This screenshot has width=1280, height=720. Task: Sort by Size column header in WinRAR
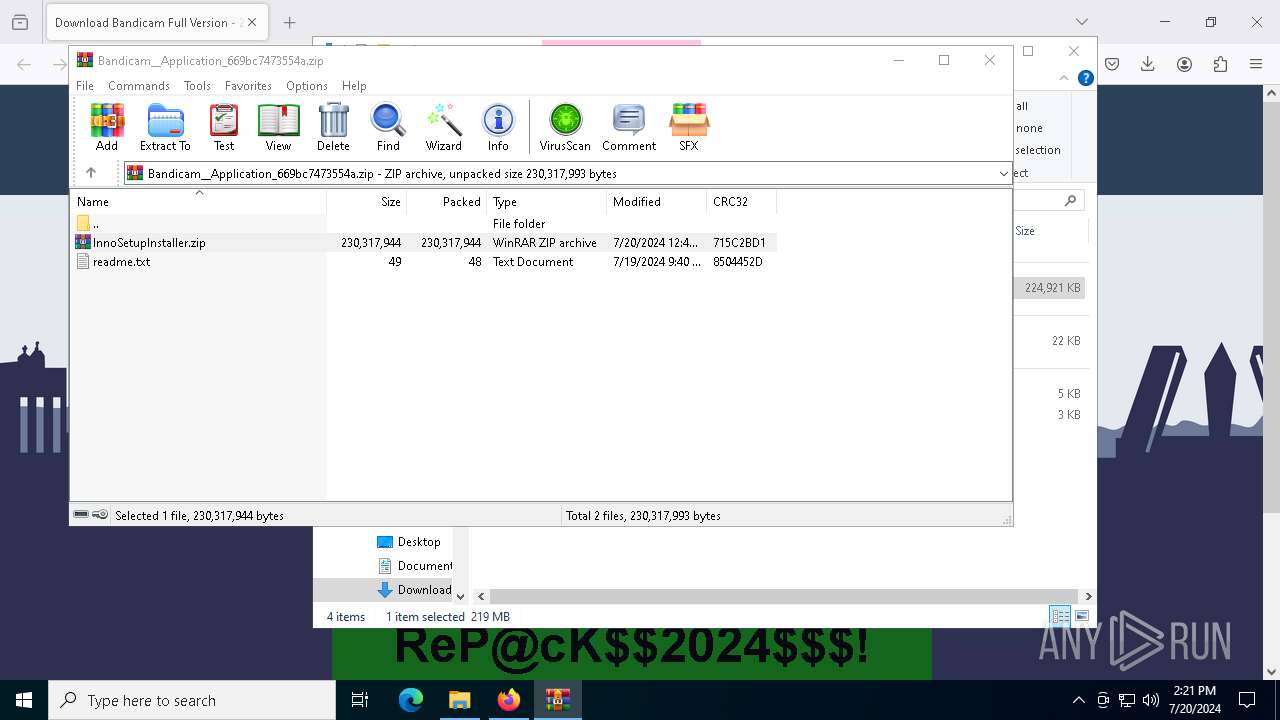coord(367,201)
